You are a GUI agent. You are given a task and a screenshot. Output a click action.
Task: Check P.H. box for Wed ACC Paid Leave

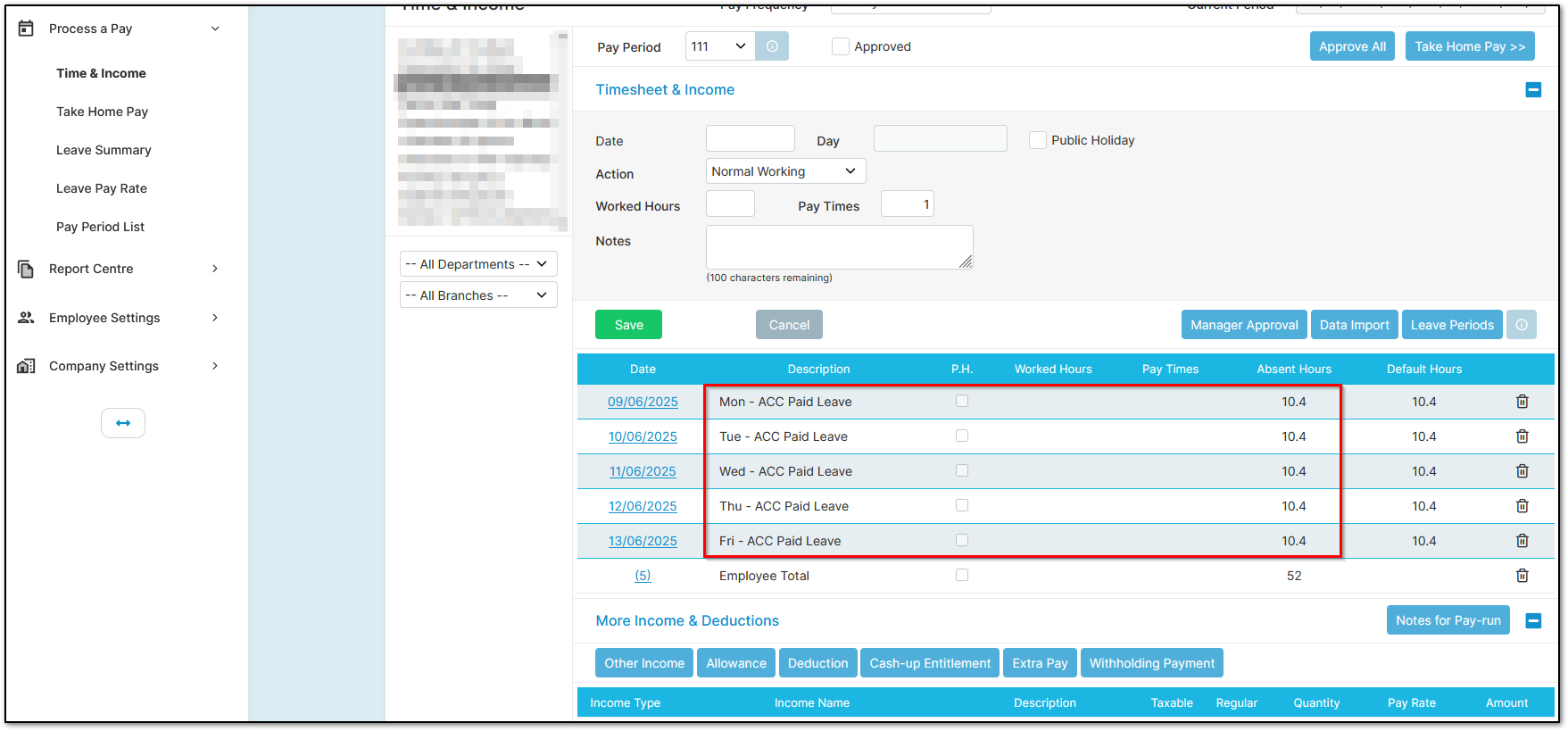[962, 470]
